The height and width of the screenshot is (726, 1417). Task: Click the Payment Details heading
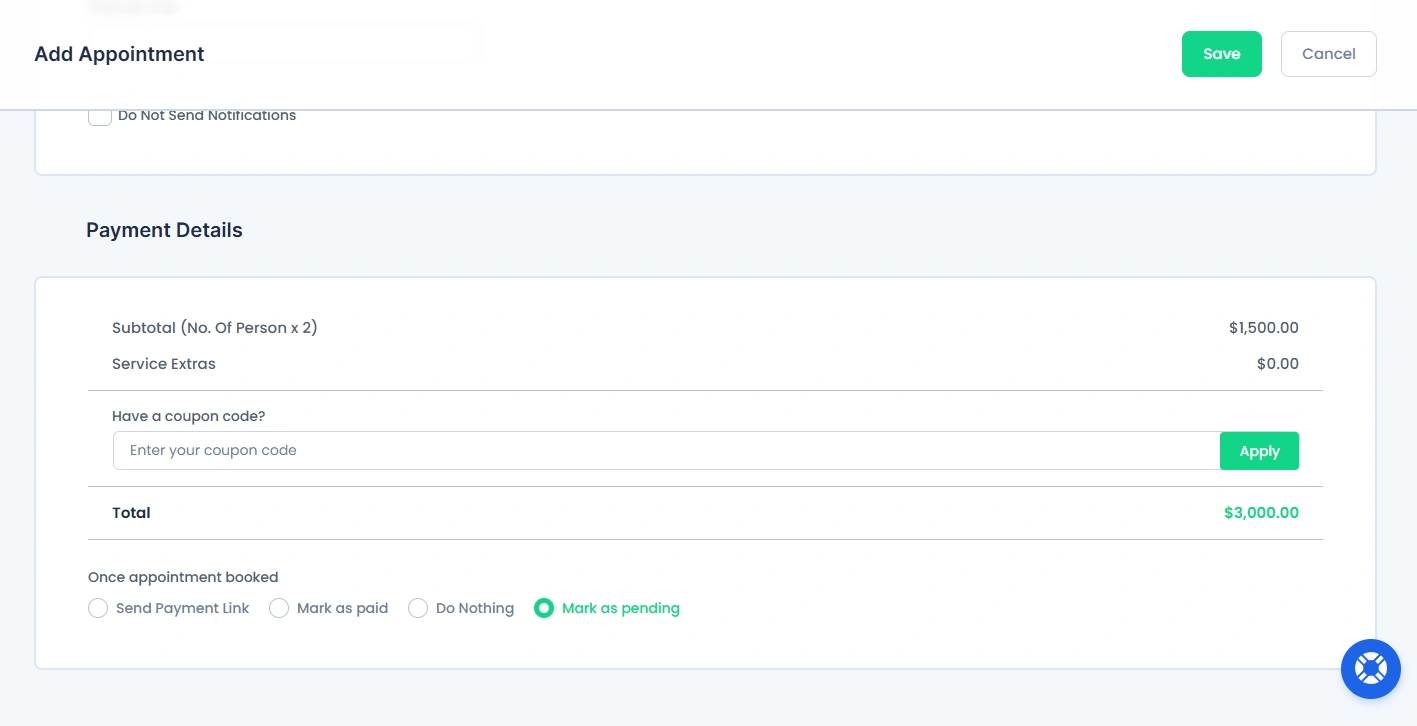(164, 230)
